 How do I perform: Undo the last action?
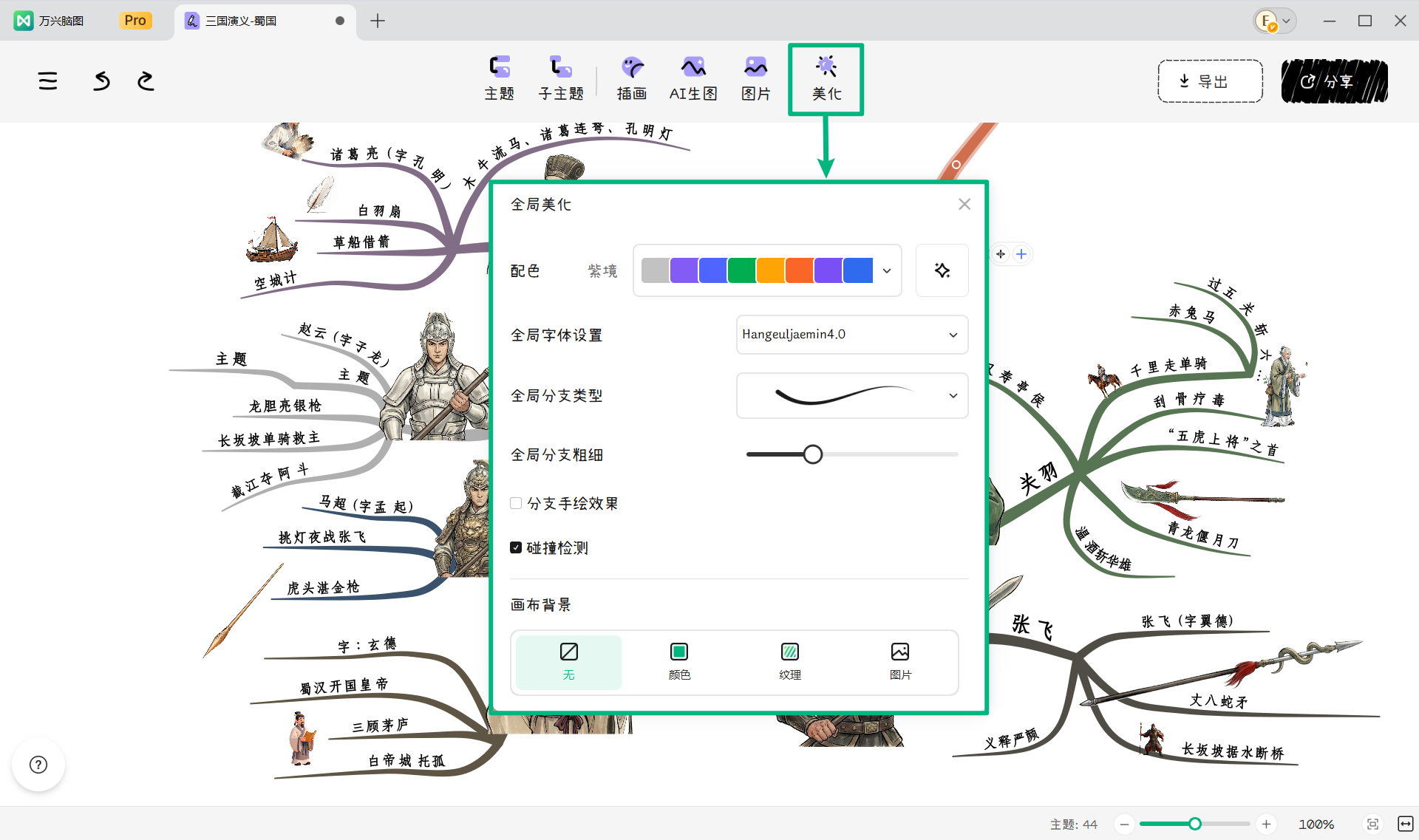[102, 81]
